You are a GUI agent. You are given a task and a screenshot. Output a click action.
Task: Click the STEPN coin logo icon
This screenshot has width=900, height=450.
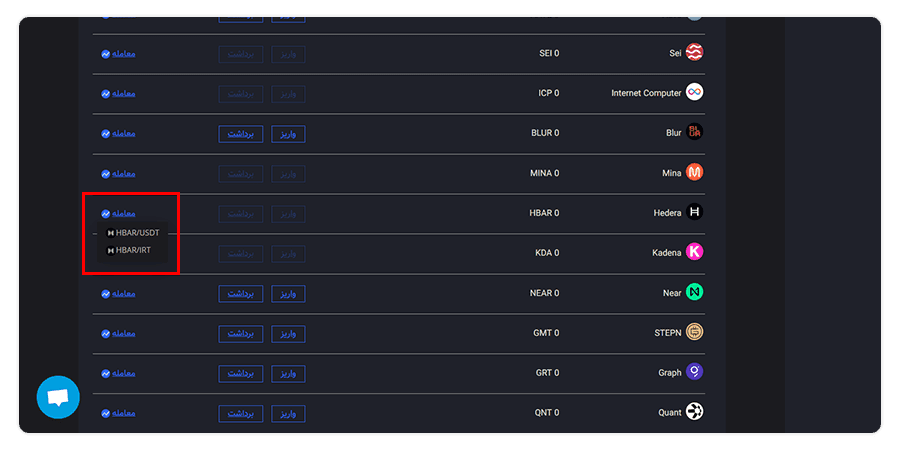[x=695, y=332]
